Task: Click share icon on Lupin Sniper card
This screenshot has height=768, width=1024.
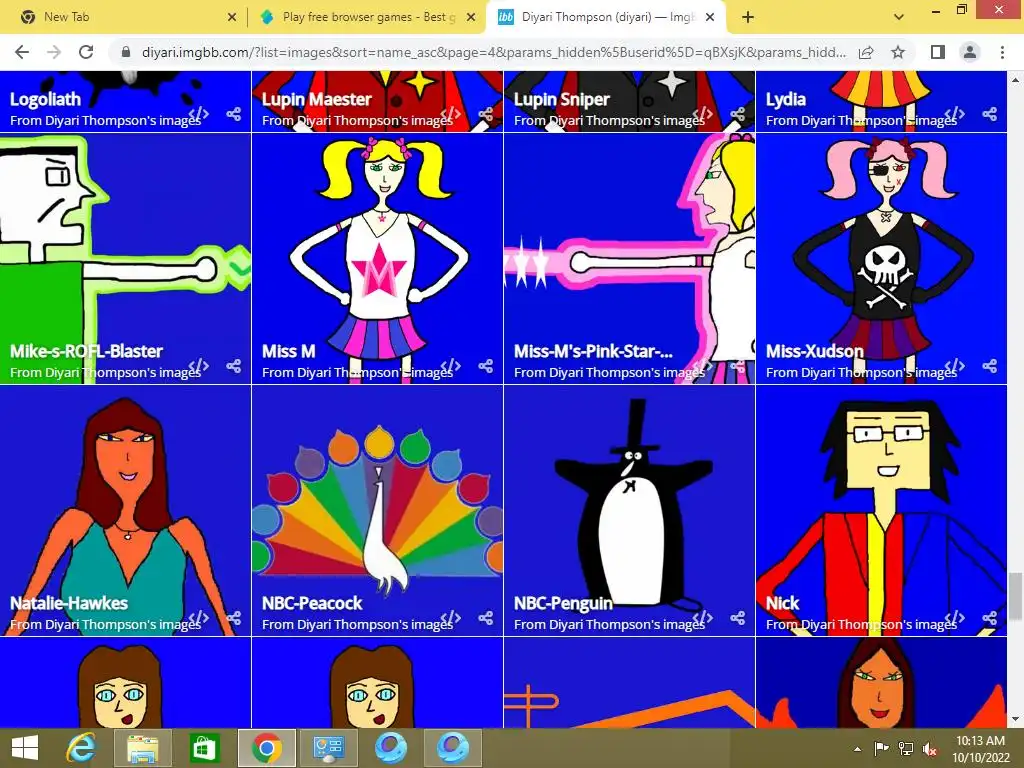Action: pyautogui.click(x=738, y=114)
